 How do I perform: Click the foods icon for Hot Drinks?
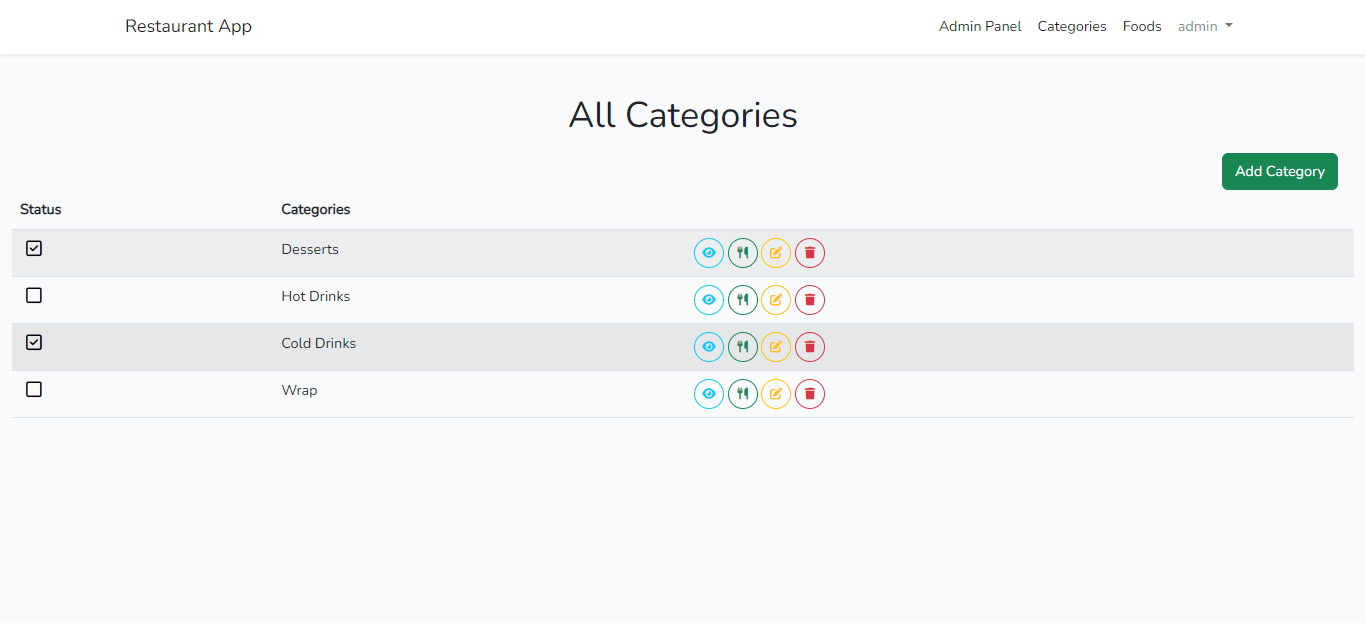(743, 299)
